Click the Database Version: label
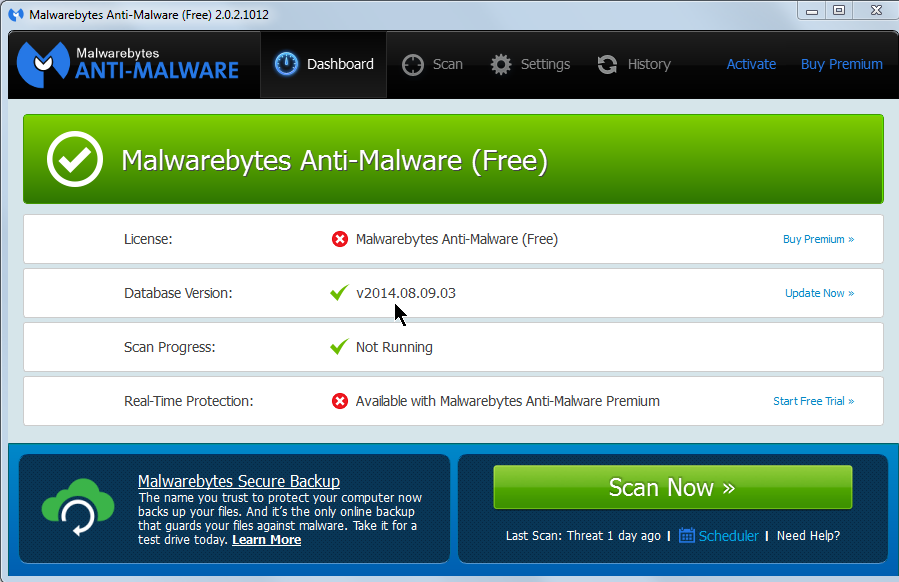 [178, 293]
